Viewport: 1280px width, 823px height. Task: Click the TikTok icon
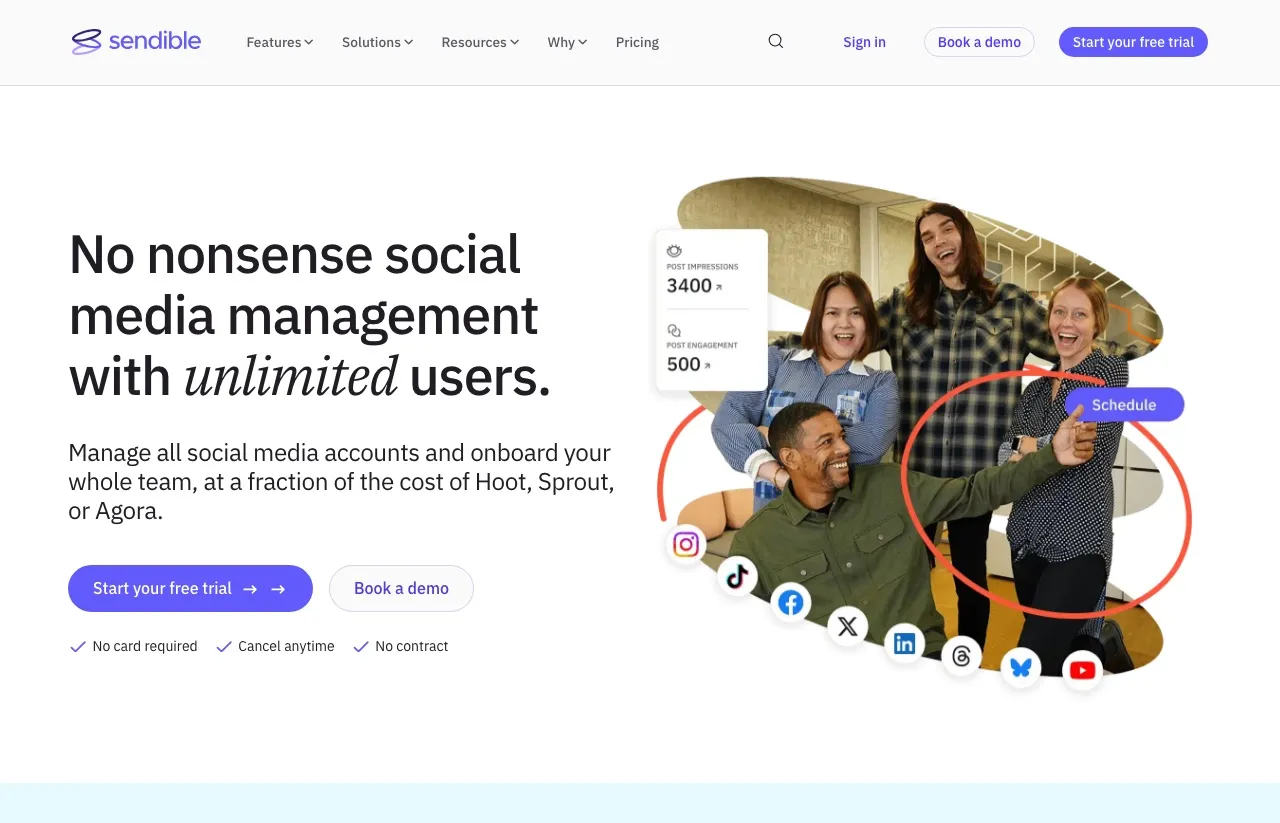[737, 576]
